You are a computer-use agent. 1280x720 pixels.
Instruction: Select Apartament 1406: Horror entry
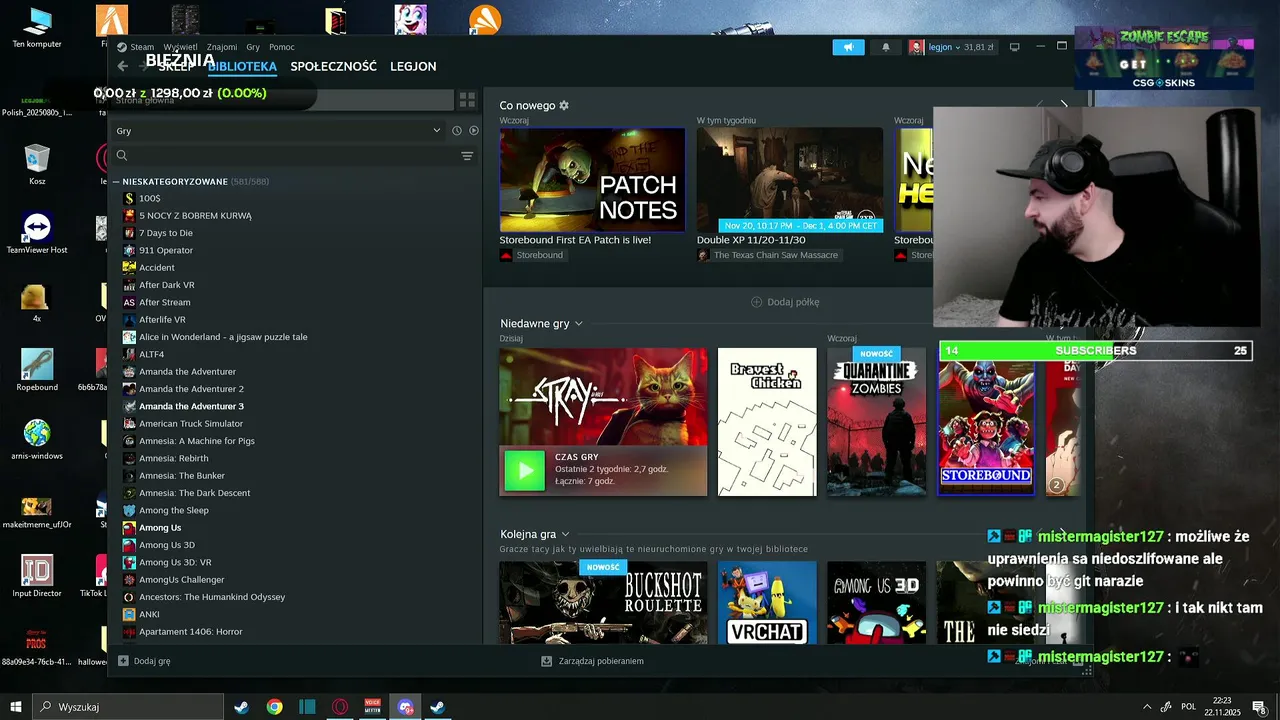pyautogui.click(x=191, y=631)
